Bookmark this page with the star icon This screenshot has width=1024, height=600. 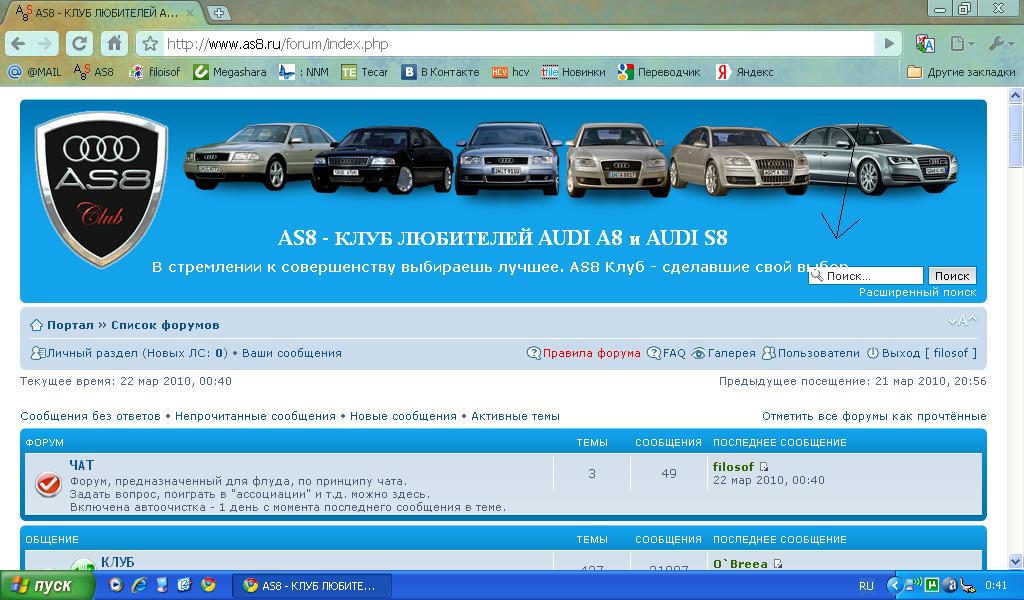tap(149, 44)
